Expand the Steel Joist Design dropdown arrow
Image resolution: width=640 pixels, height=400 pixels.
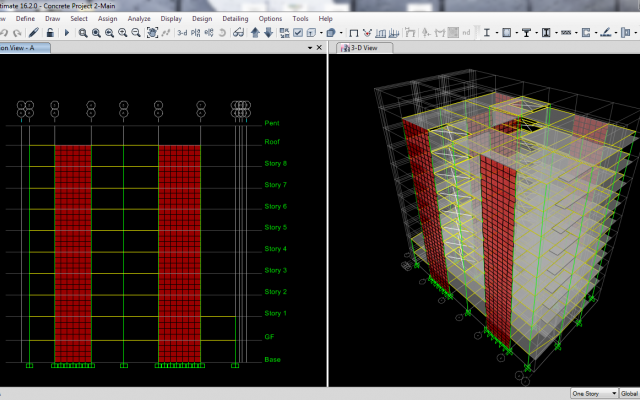[576, 33]
